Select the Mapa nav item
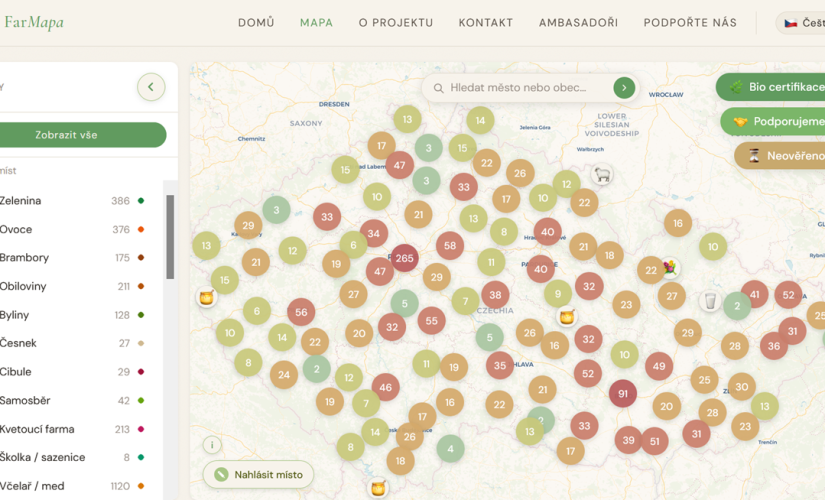Screen dimensions: 825x500 coord(316,23)
